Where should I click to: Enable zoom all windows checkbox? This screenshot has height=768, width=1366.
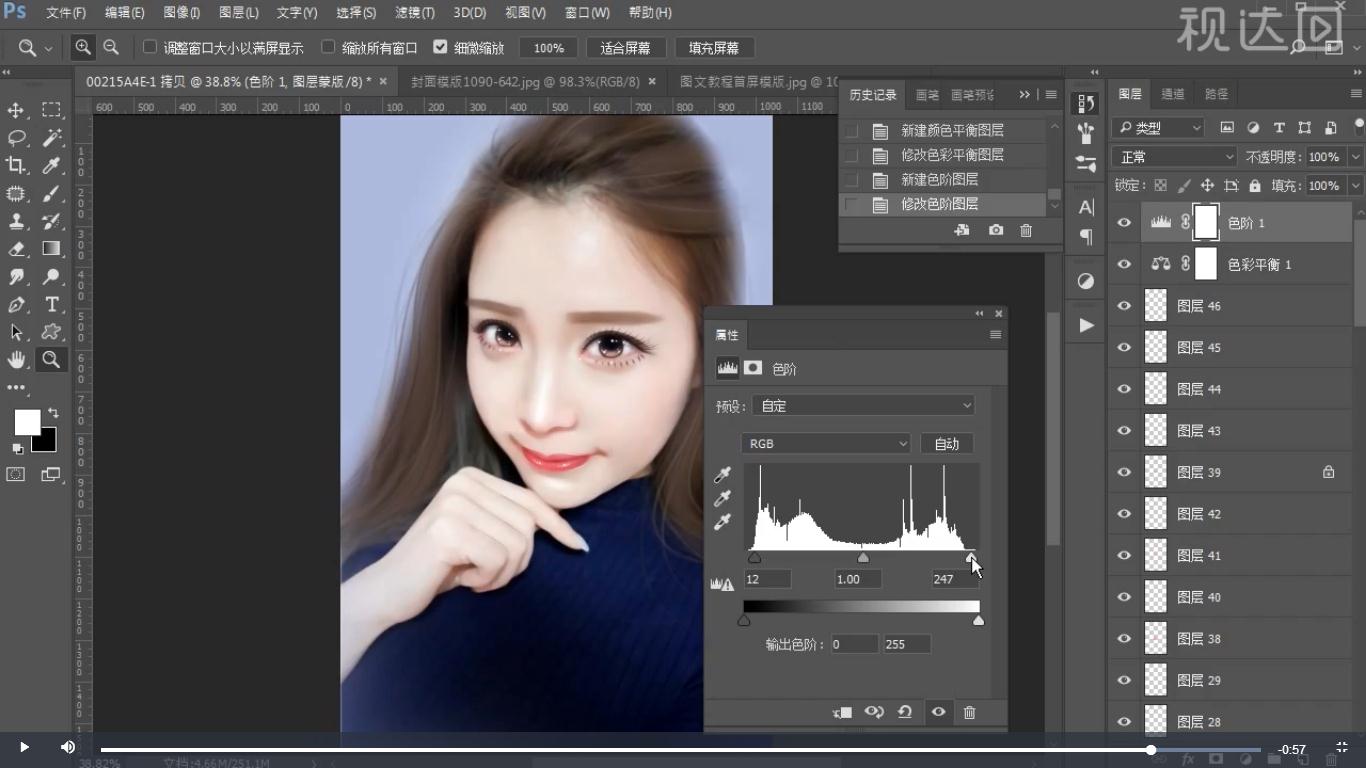(x=328, y=47)
